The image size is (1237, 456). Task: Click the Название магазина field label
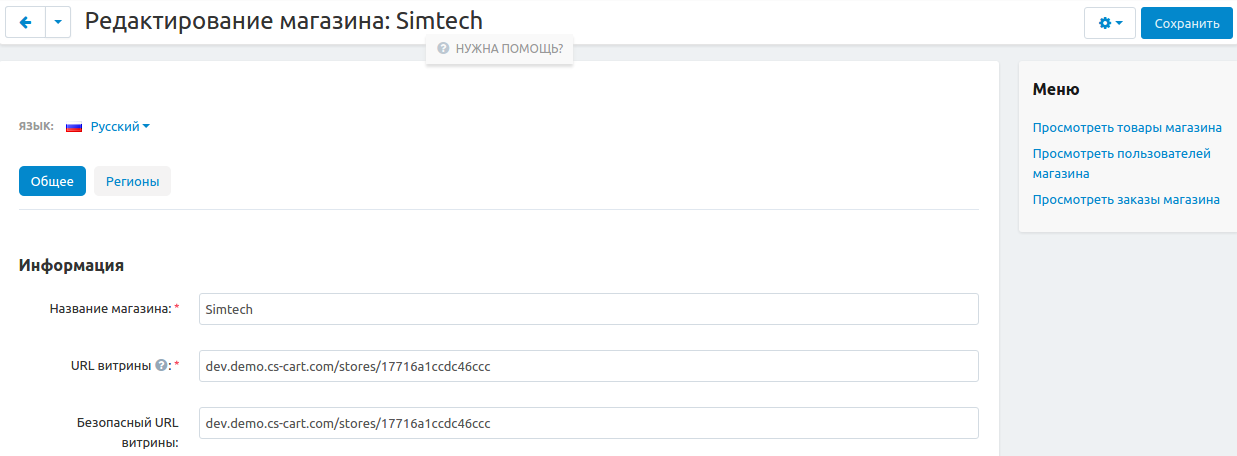click(110, 309)
